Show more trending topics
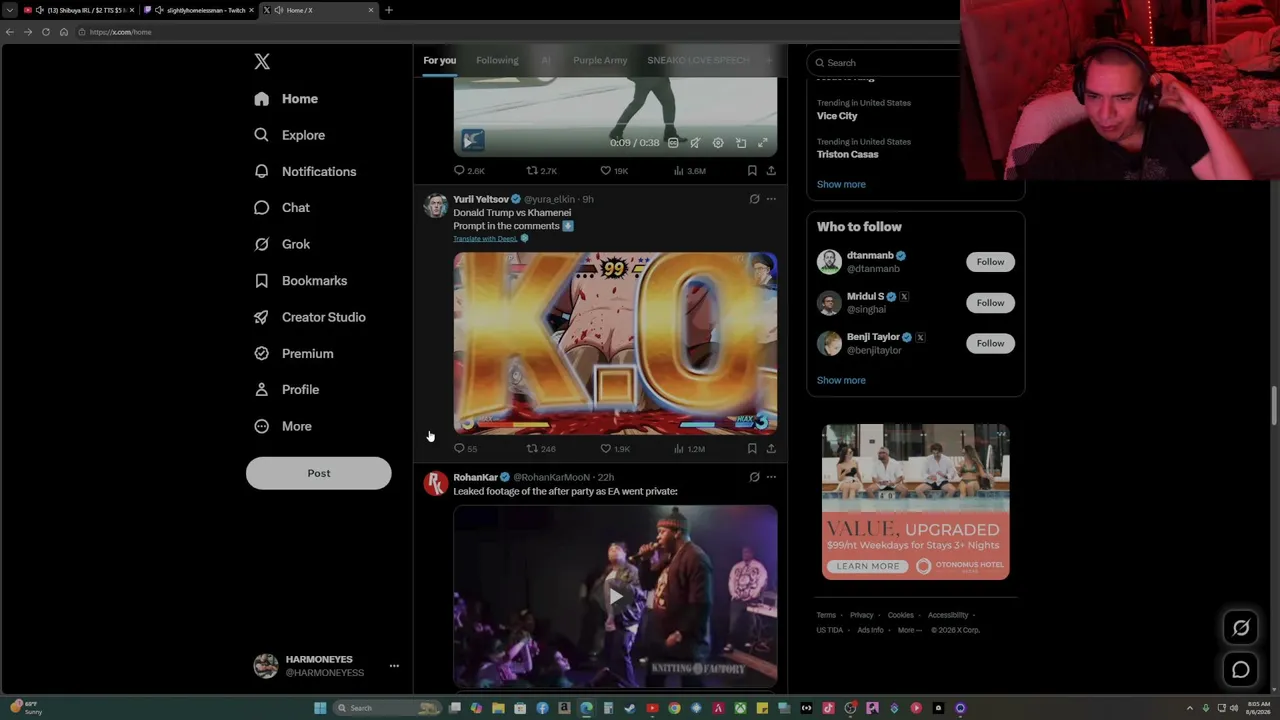Image resolution: width=1280 pixels, height=720 pixels. [841, 184]
